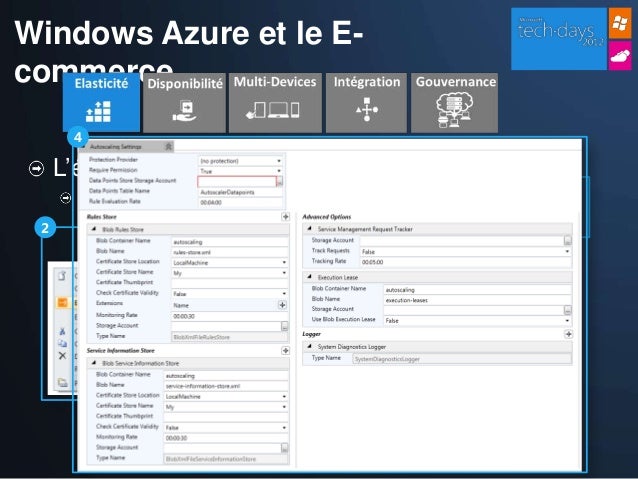This screenshot has height=479, width=638.
Task: Click Monitoring Rate field in Blob Rules Store
Action: pyautogui.click(x=229, y=316)
